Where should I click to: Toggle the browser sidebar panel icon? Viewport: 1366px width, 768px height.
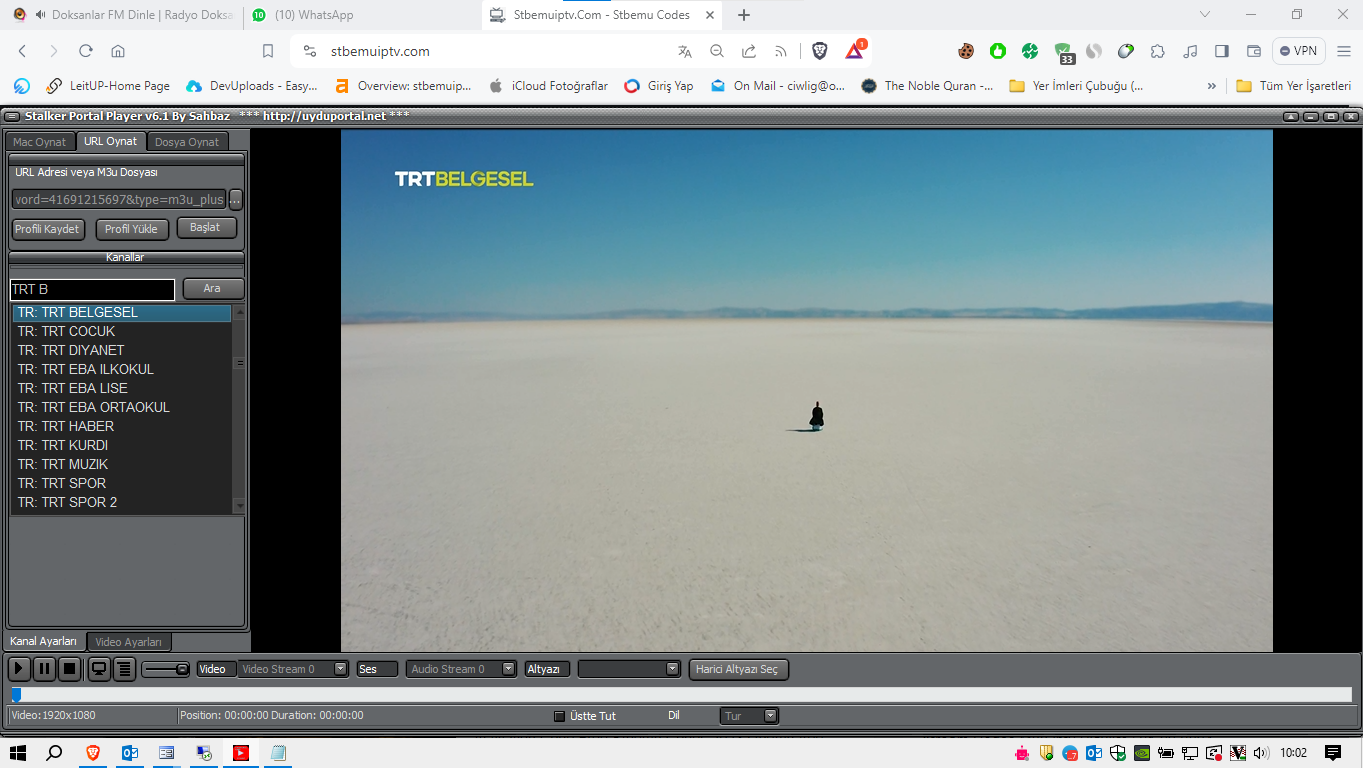1222,51
